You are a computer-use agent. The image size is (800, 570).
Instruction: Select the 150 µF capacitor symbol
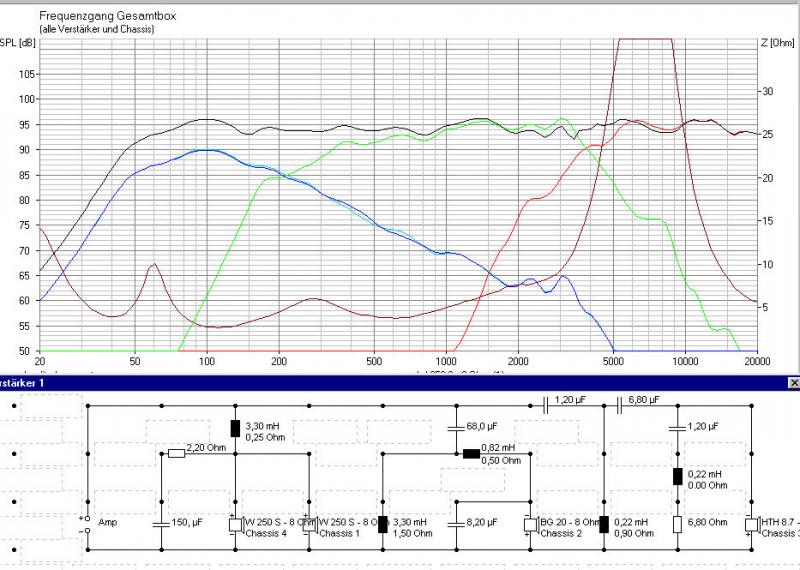click(x=162, y=525)
